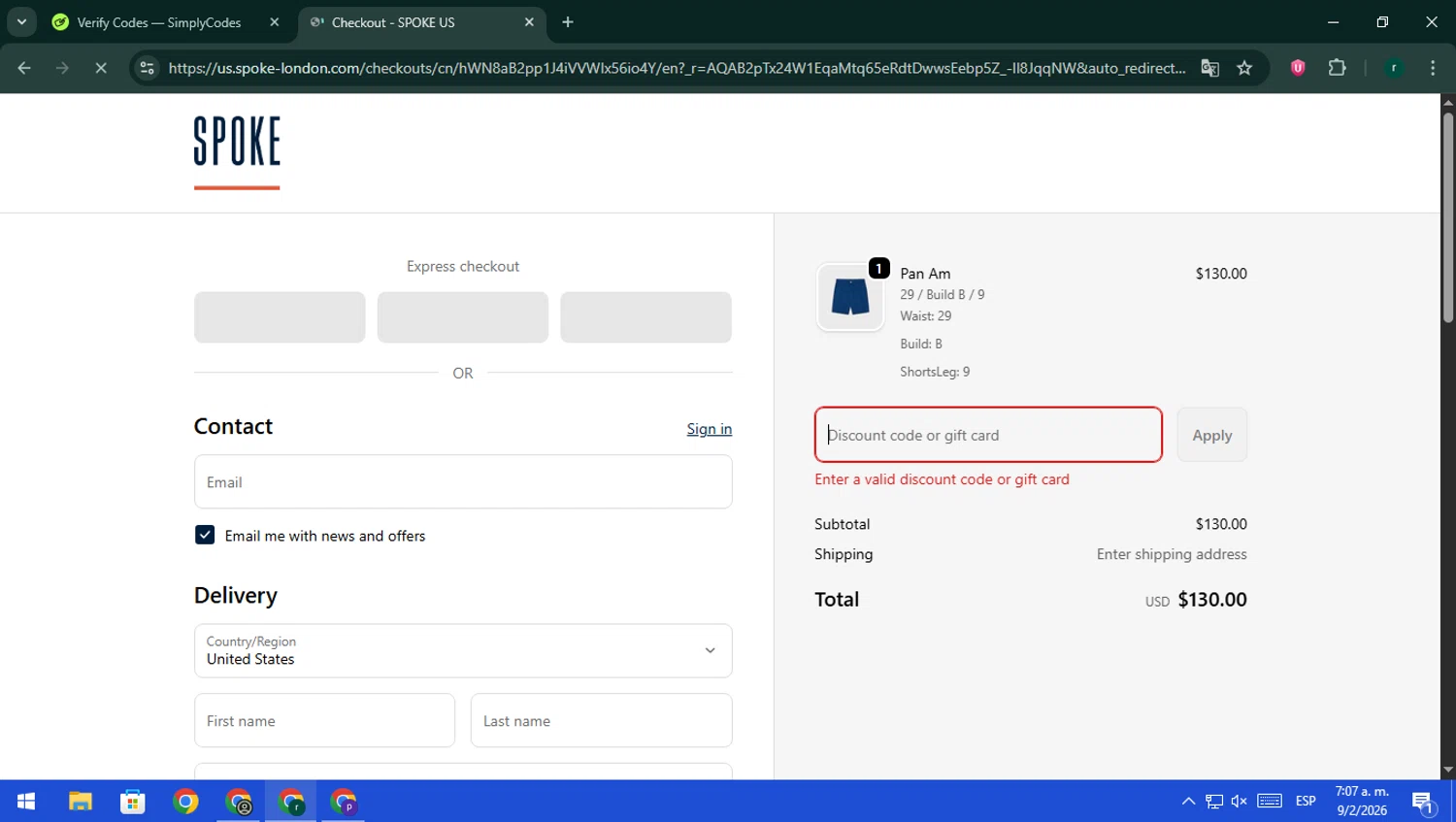Image resolution: width=1456 pixels, height=822 pixels.
Task: Open the active Chrome window with r profile
Action: click(x=291, y=802)
